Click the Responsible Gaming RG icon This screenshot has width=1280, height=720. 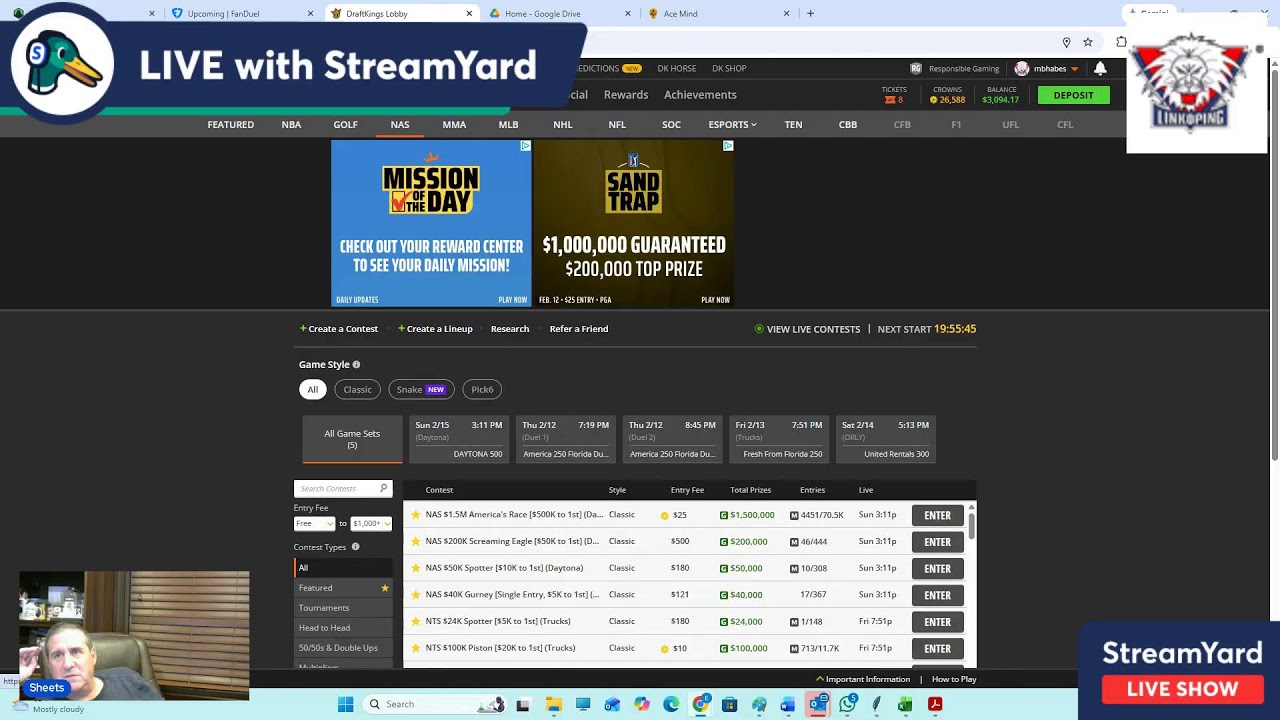coord(915,69)
